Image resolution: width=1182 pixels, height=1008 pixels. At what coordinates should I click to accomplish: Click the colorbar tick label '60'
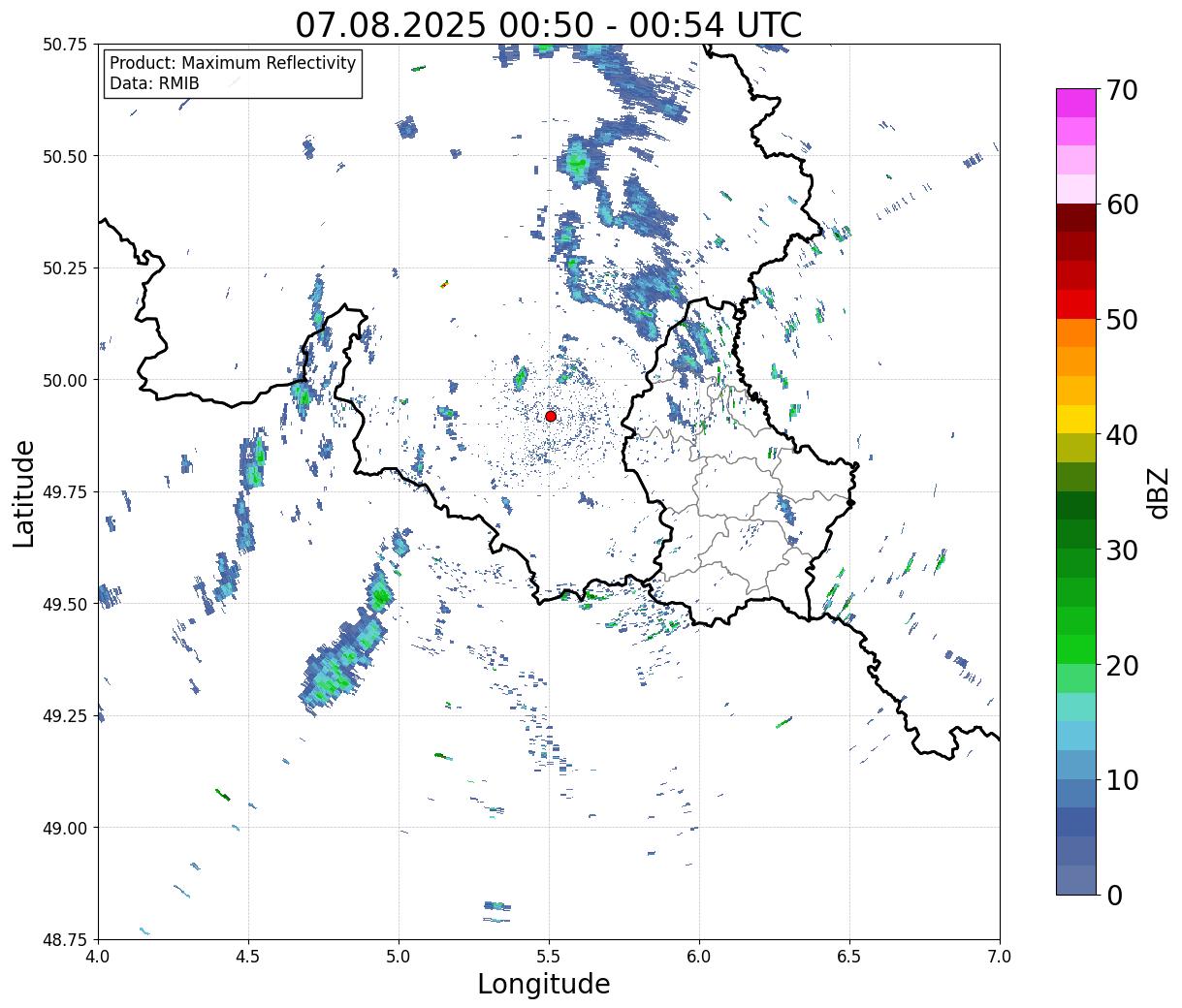click(x=1122, y=205)
